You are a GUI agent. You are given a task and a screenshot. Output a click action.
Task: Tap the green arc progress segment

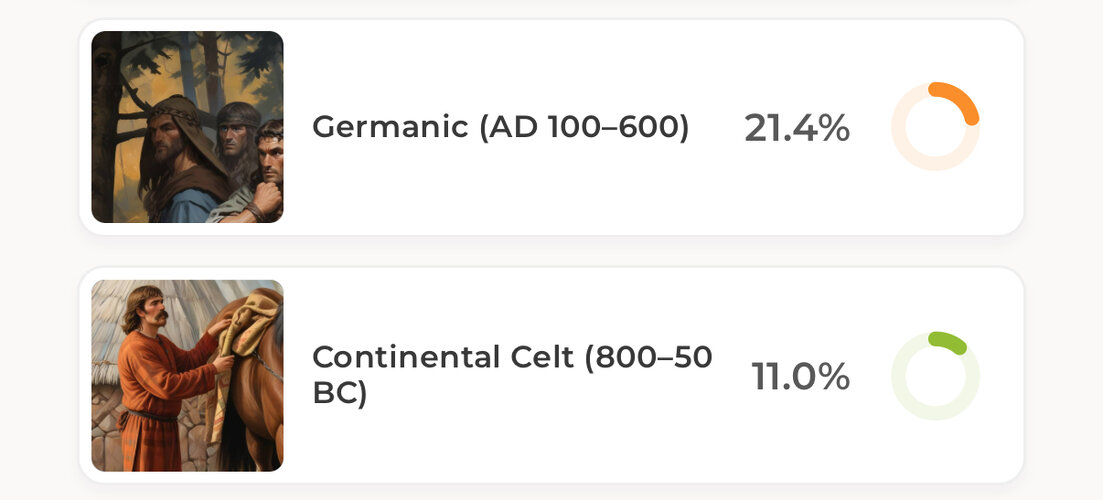pyautogui.click(x=948, y=340)
